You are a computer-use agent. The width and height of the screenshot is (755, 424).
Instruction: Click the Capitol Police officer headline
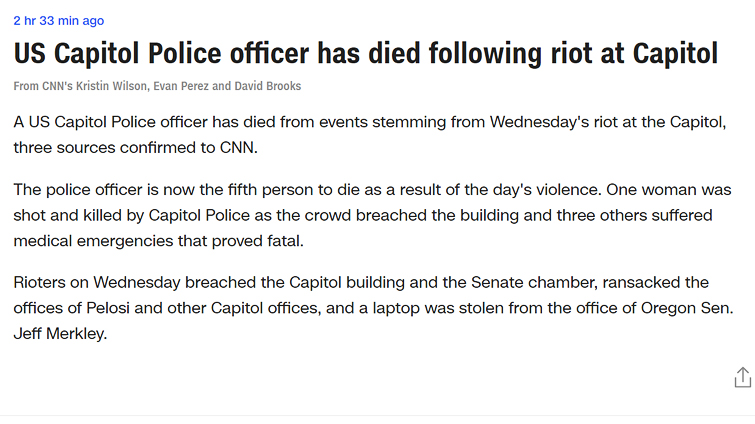click(x=365, y=53)
